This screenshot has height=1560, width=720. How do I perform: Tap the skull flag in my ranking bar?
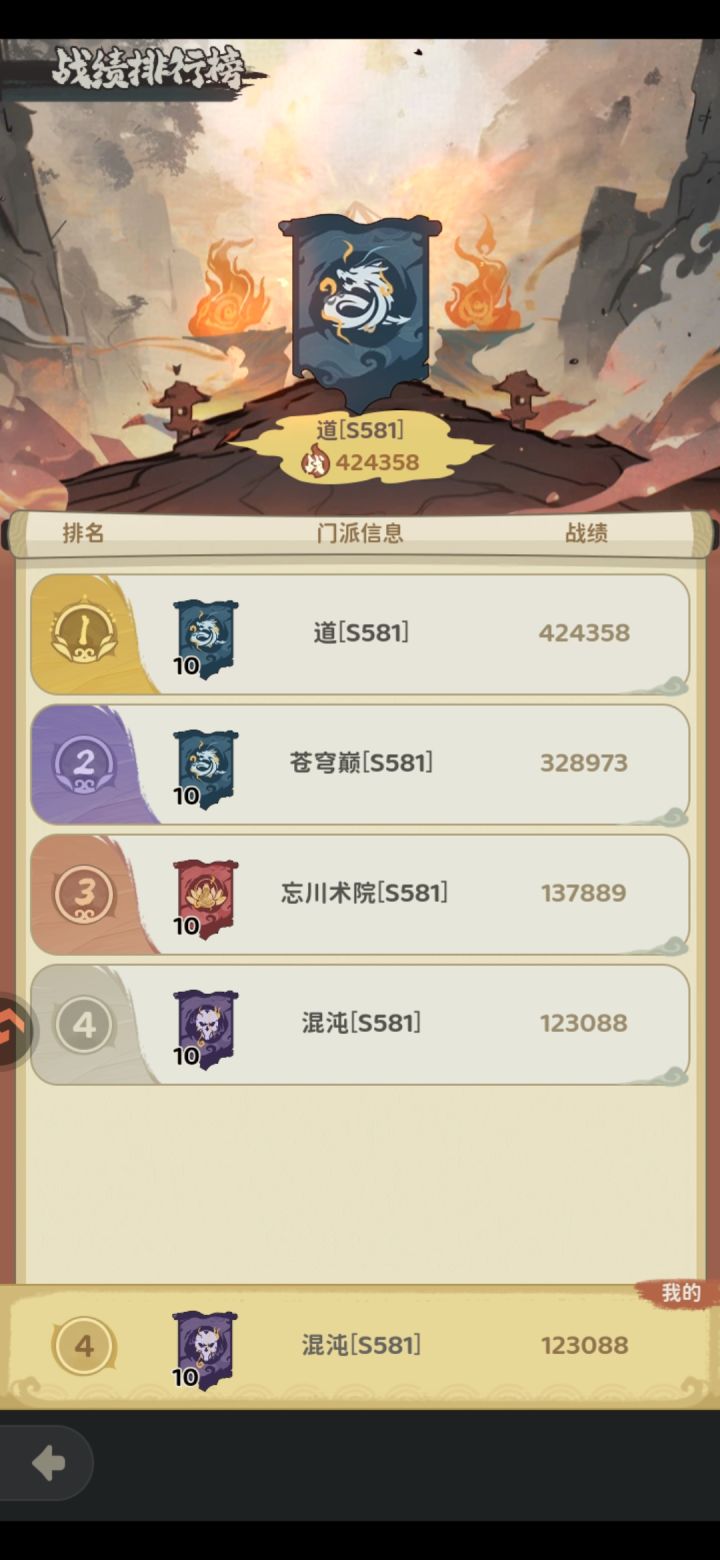(205, 1350)
